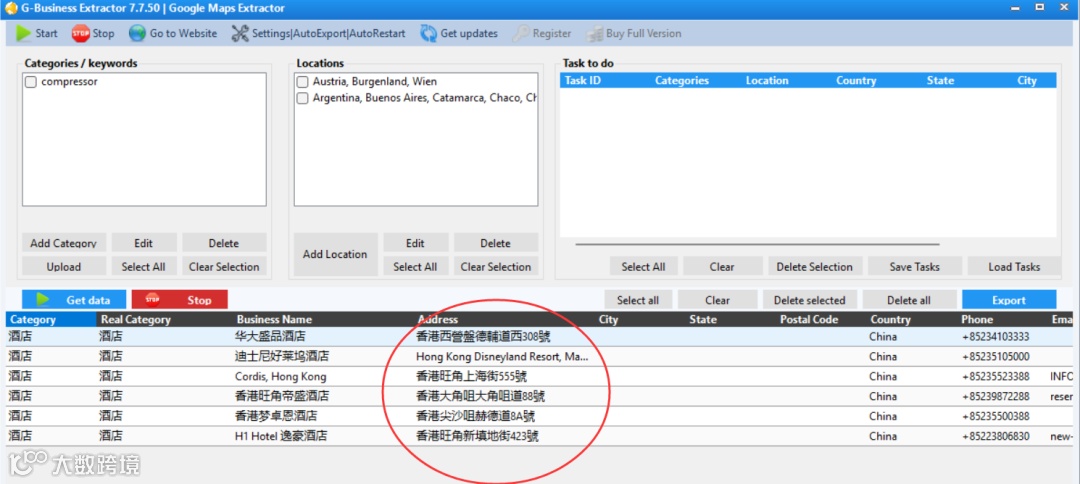Click the Add Location button
Image resolution: width=1080 pixels, height=484 pixels.
pyautogui.click(x=335, y=254)
